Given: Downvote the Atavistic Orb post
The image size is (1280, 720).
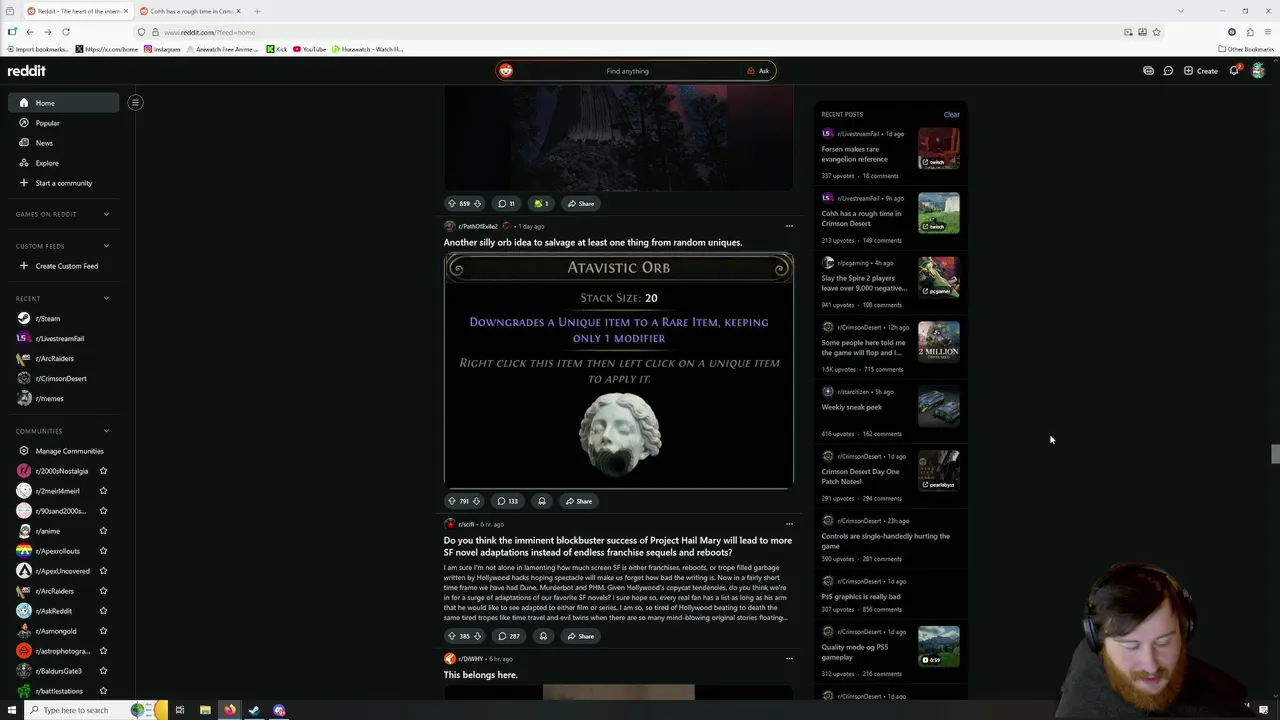Looking at the screenshot, I should tap(476, 501).
